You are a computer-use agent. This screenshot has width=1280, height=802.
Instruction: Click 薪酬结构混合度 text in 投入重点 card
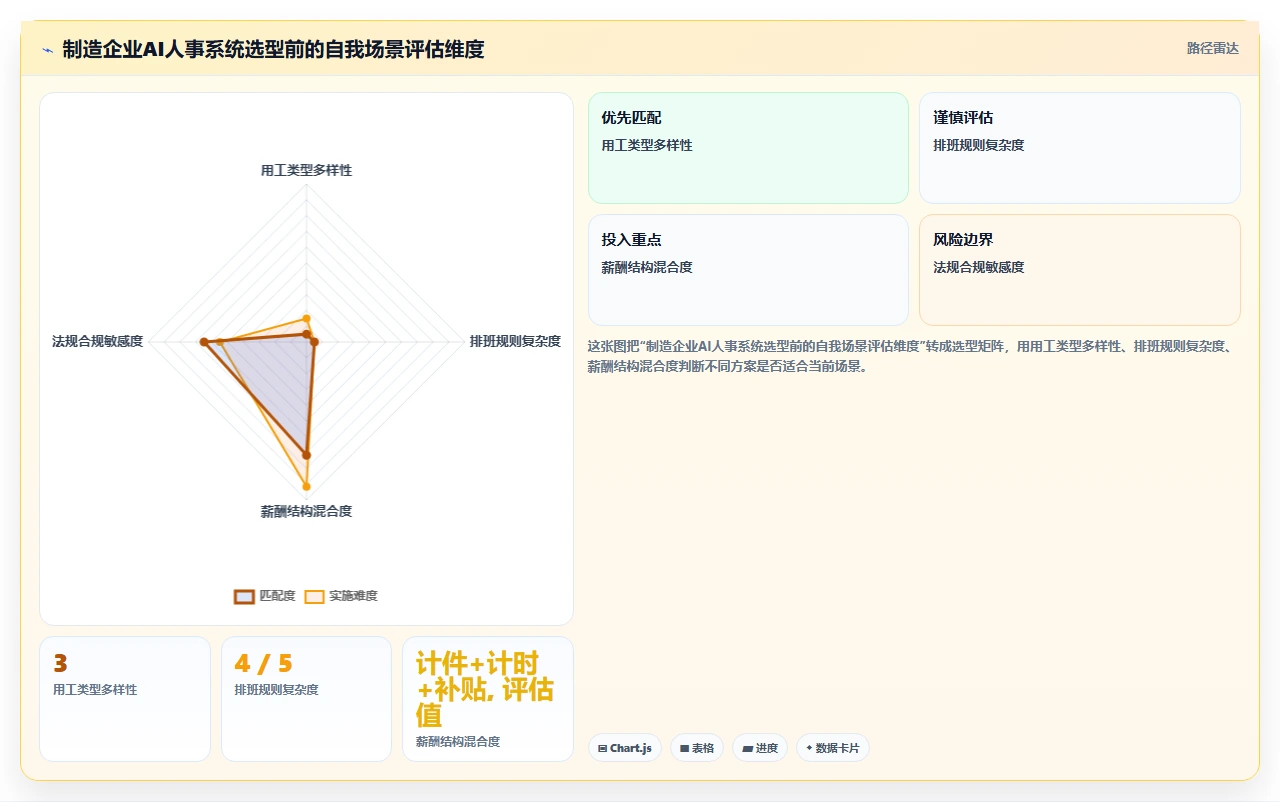click(647, 267)
